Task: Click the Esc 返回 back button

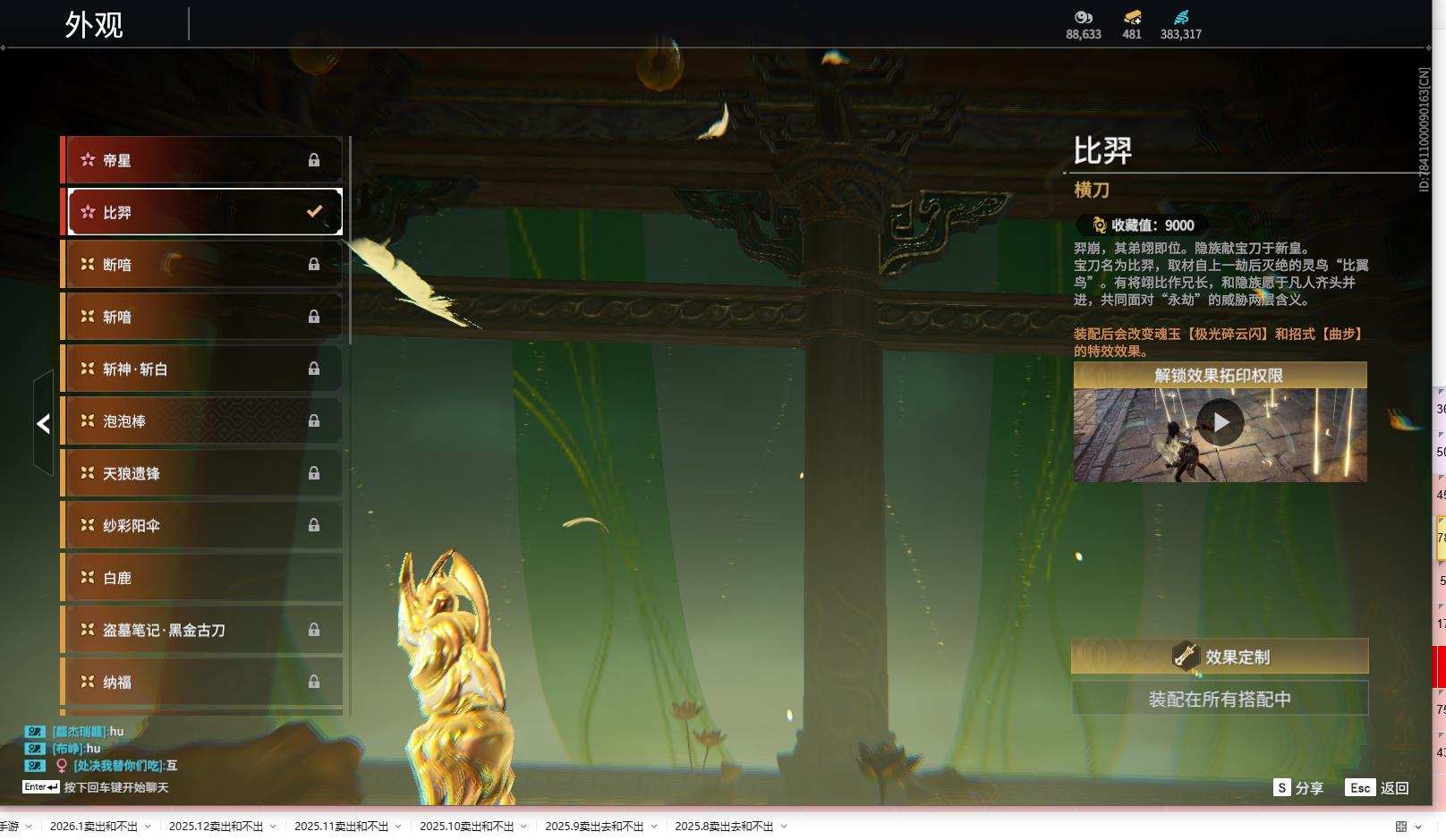Action: coord(1378,787)
